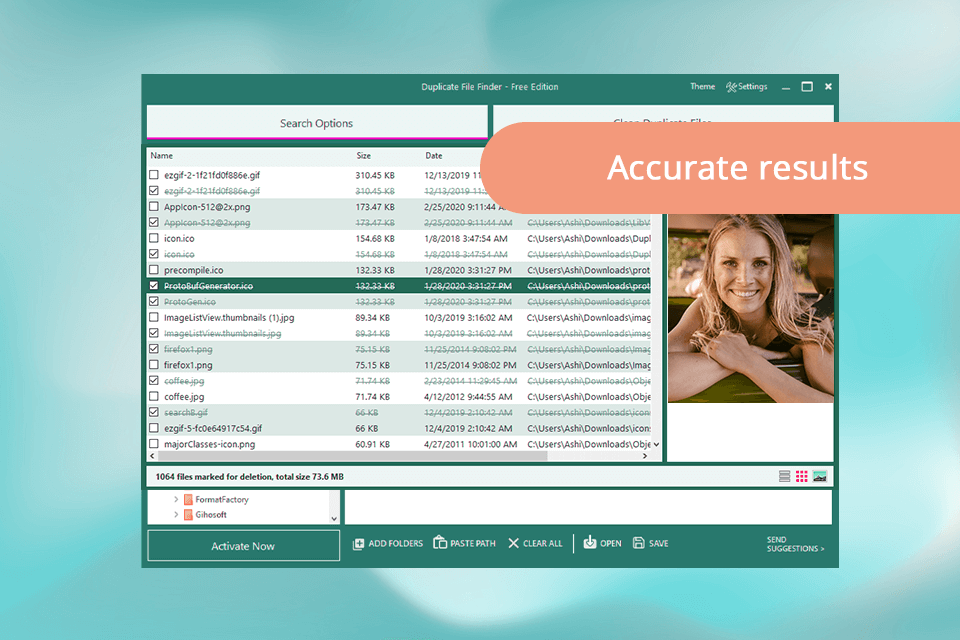Click the empty folder path field

coord(588,507)
